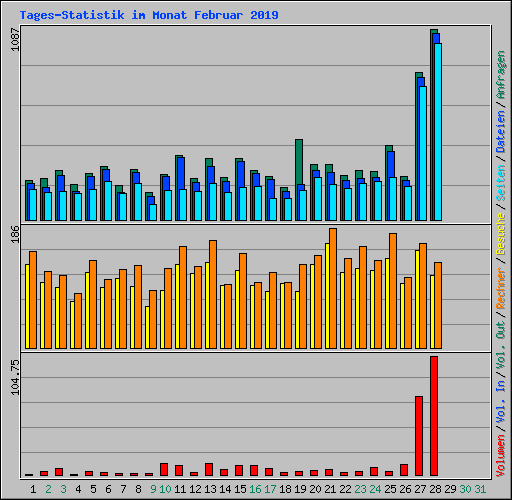Click green day label 23
Viewport: 512px width, 500px height.
tap(360, 489)
